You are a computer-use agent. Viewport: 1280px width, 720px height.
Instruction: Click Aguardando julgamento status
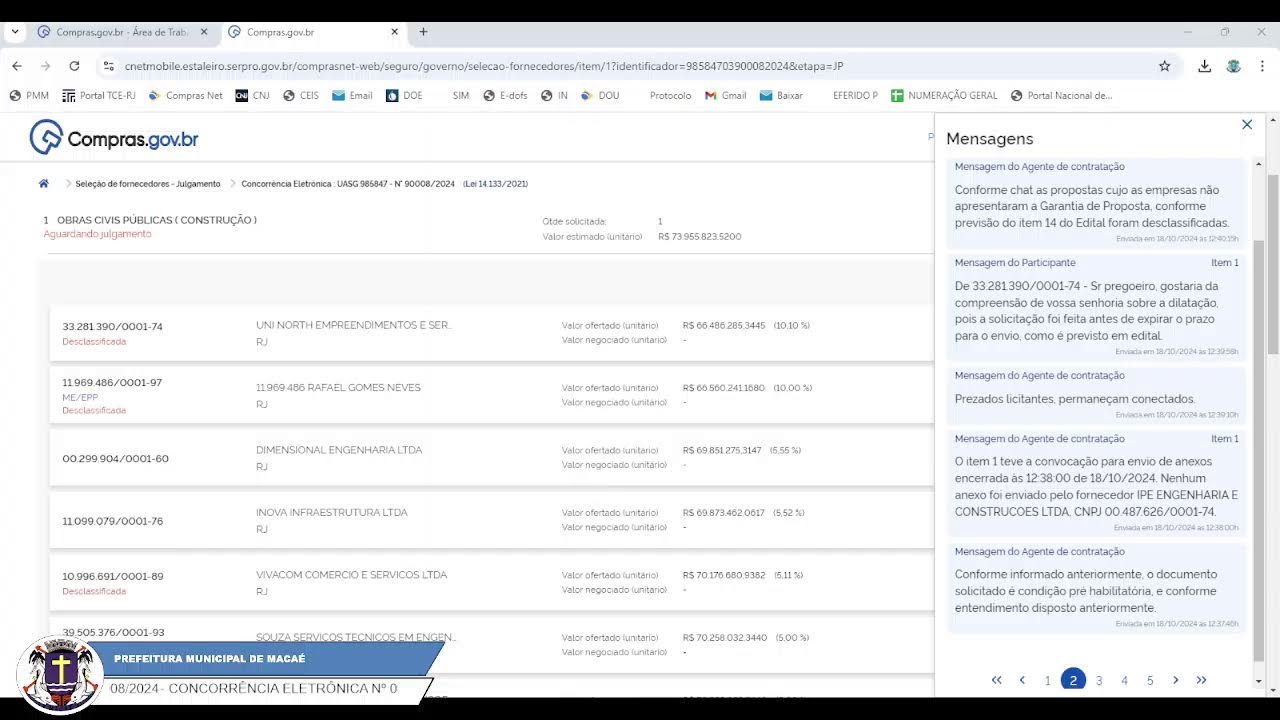(97, 234)
